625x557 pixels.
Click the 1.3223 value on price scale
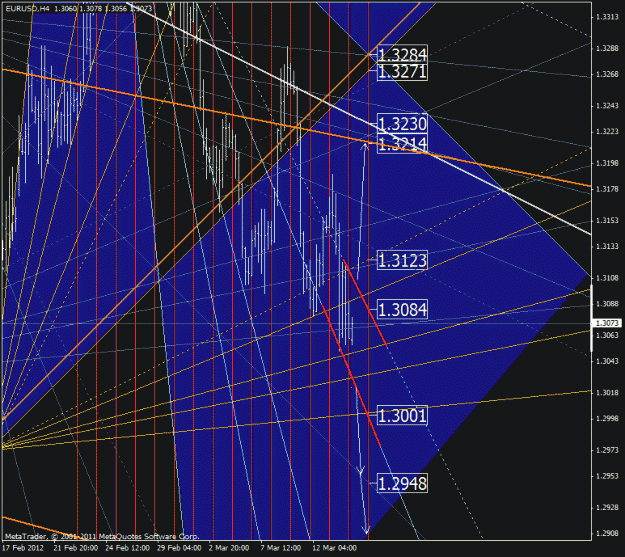click(607, 132)
